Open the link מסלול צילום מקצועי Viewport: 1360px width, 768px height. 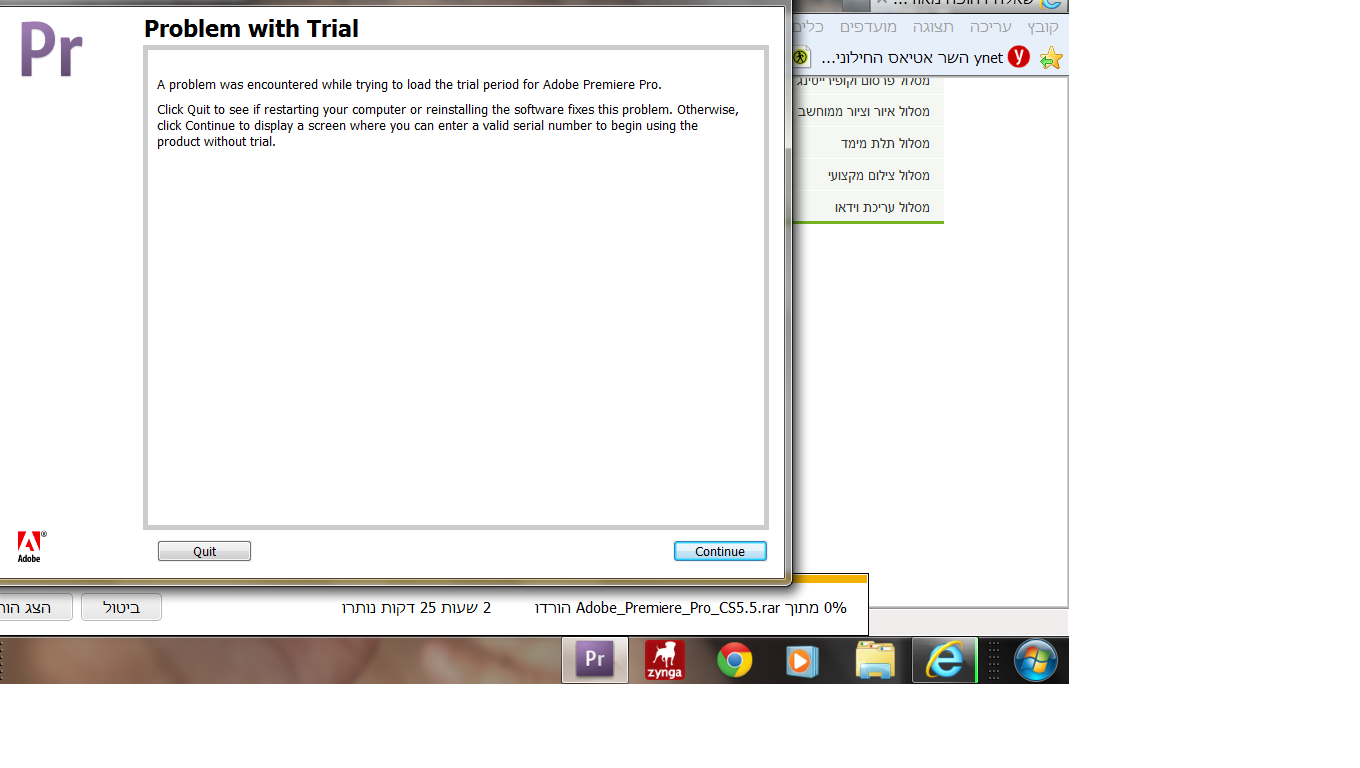879,175
